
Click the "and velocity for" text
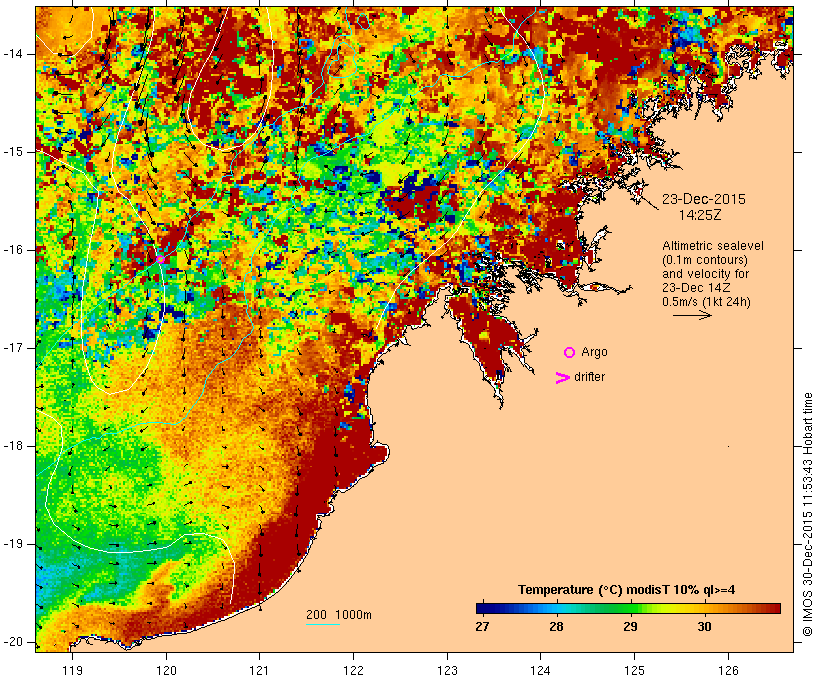pyautogui.click(x=705, y=274)
